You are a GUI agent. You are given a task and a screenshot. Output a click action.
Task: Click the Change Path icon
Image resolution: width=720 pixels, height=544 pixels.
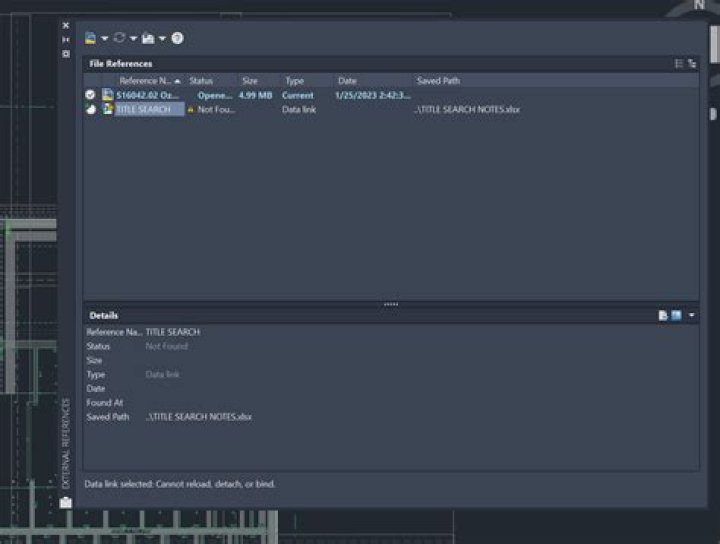[148, 38]
